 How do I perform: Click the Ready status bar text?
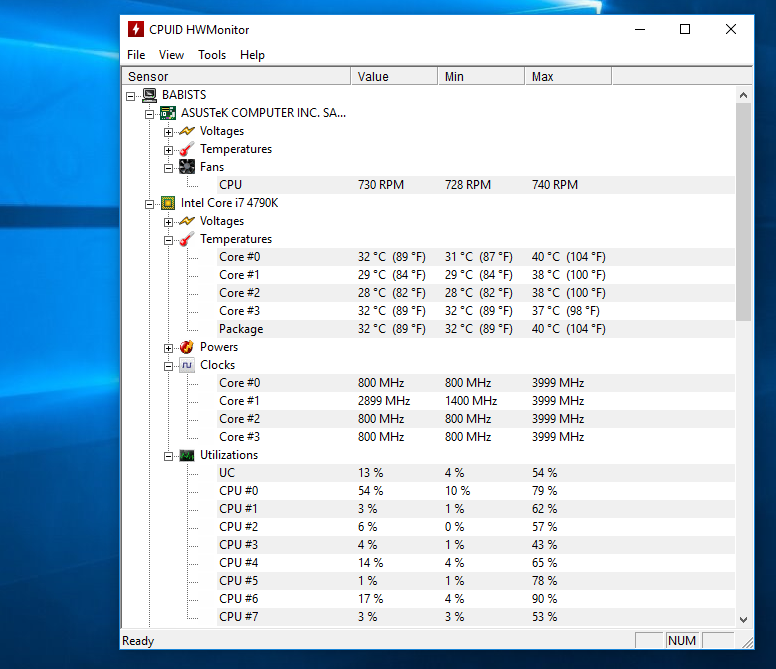pyautogui.click(x=138, y=641)
